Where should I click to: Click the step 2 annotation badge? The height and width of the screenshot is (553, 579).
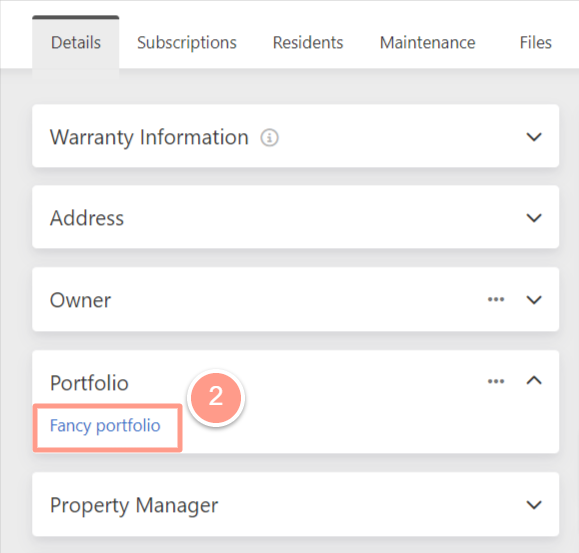point(216,397)
